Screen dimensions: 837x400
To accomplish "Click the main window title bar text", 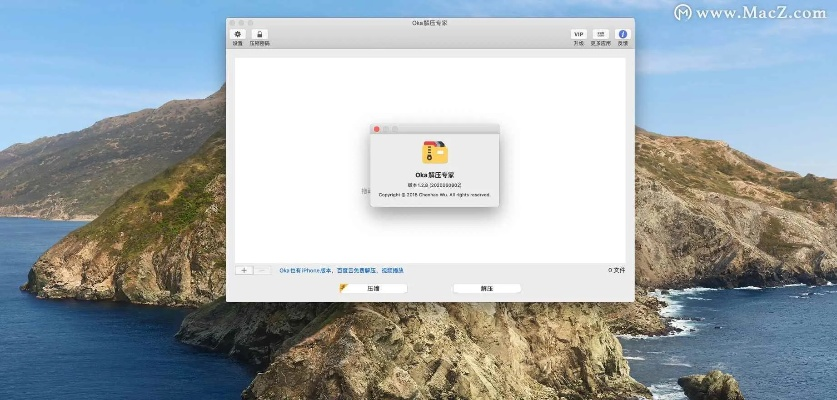I will click(x=430, y=22).
